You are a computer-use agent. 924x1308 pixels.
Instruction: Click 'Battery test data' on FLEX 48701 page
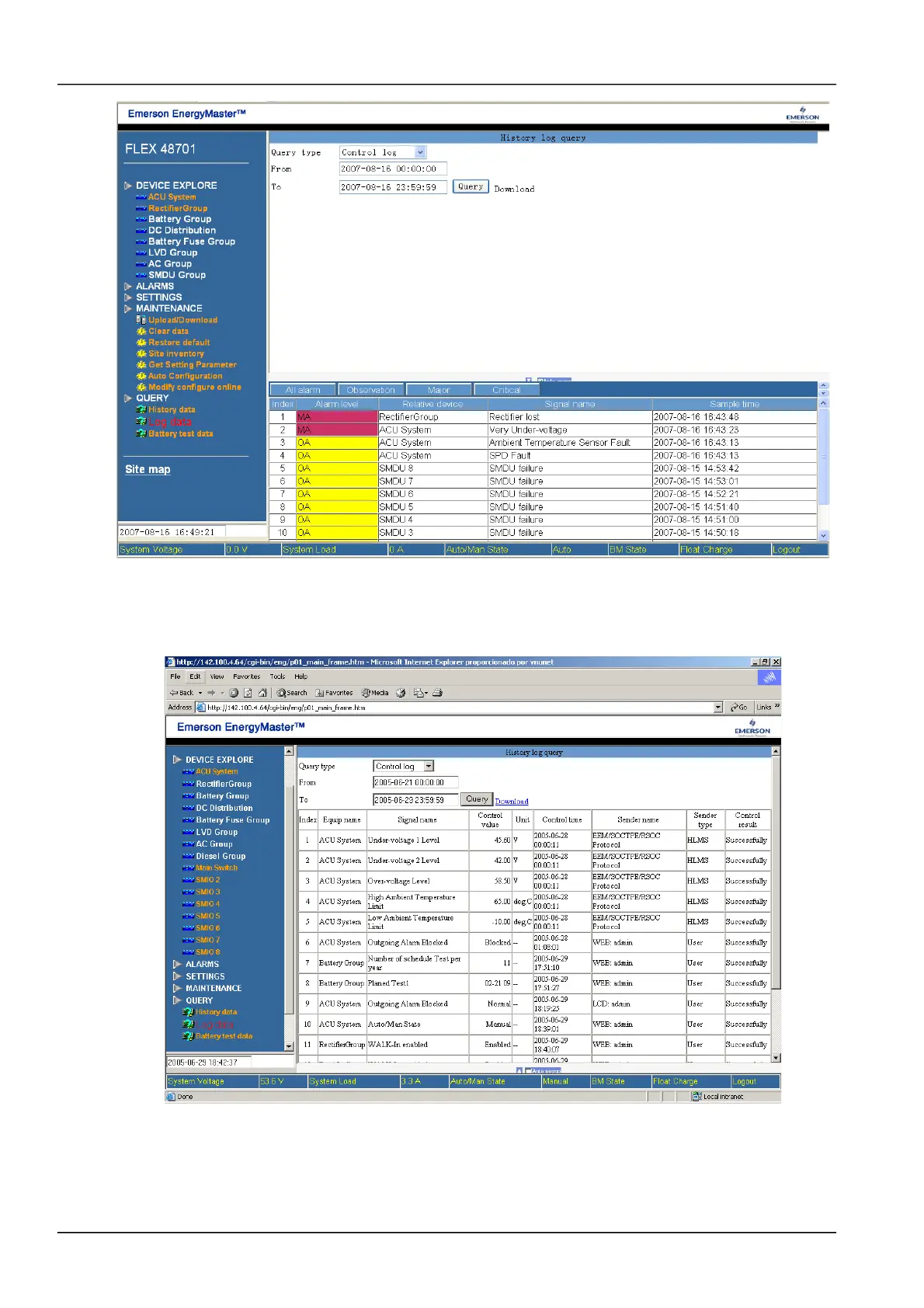click(x=181, y=434)
